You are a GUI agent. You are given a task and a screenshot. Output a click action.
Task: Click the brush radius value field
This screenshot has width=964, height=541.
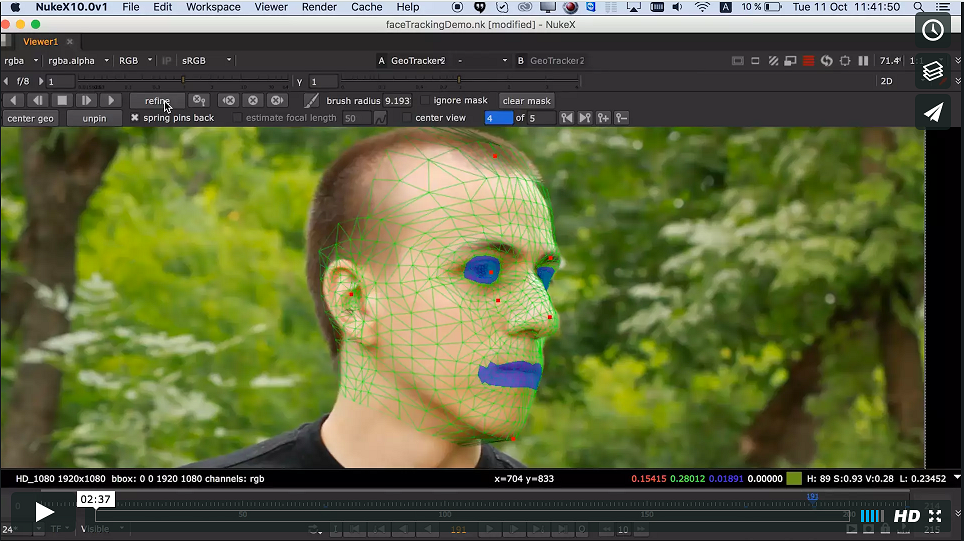pyautogui.click(x=397, y=101)
